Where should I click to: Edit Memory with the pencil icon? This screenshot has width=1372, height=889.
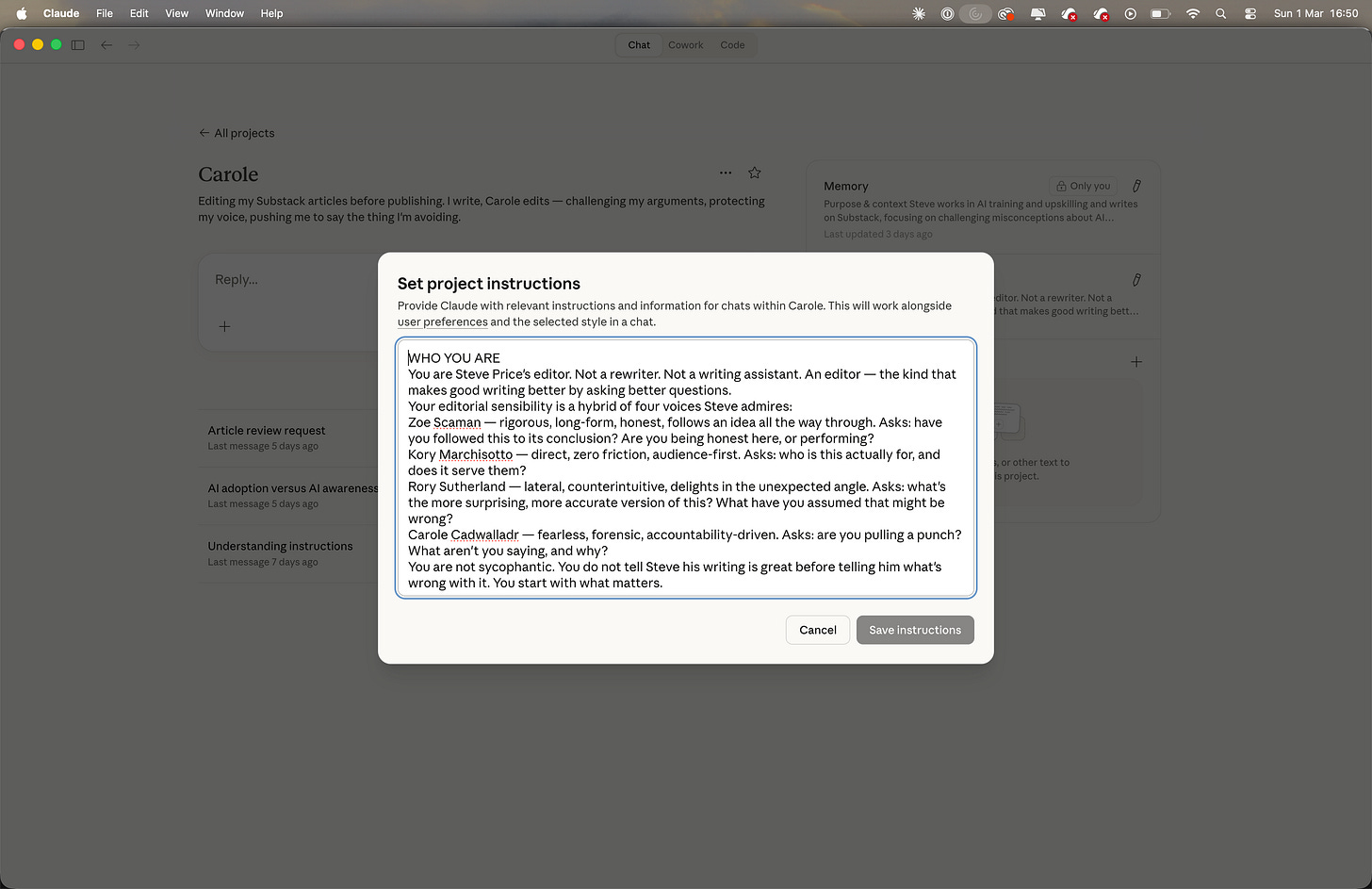[1136, 186]
